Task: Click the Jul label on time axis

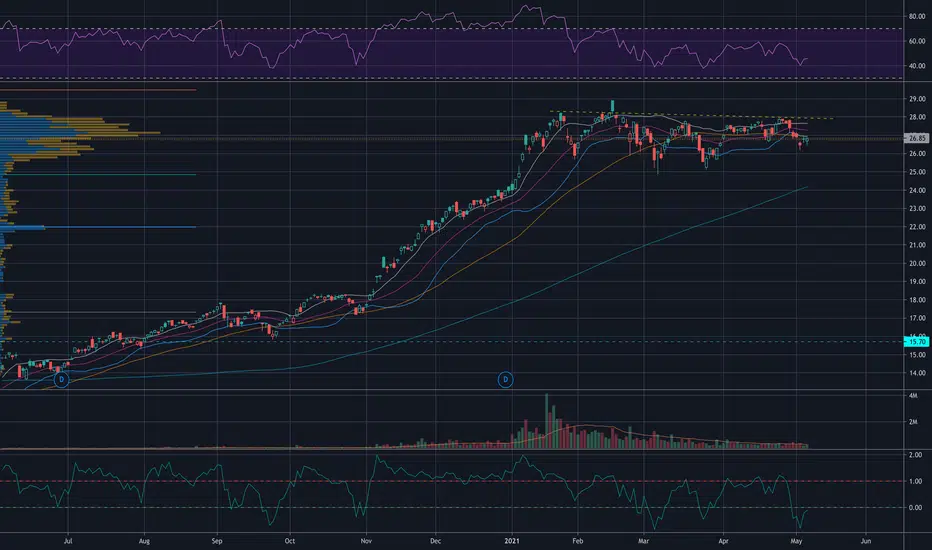Action: coord(68,541)
